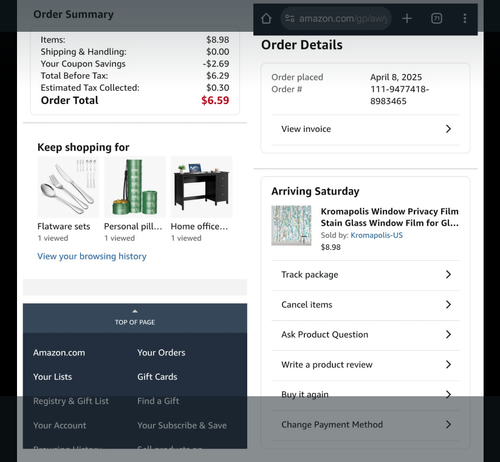Open a new tab with plus icon
The width and height of the screenshot is (500, 462).
click(x=407, y=18)
